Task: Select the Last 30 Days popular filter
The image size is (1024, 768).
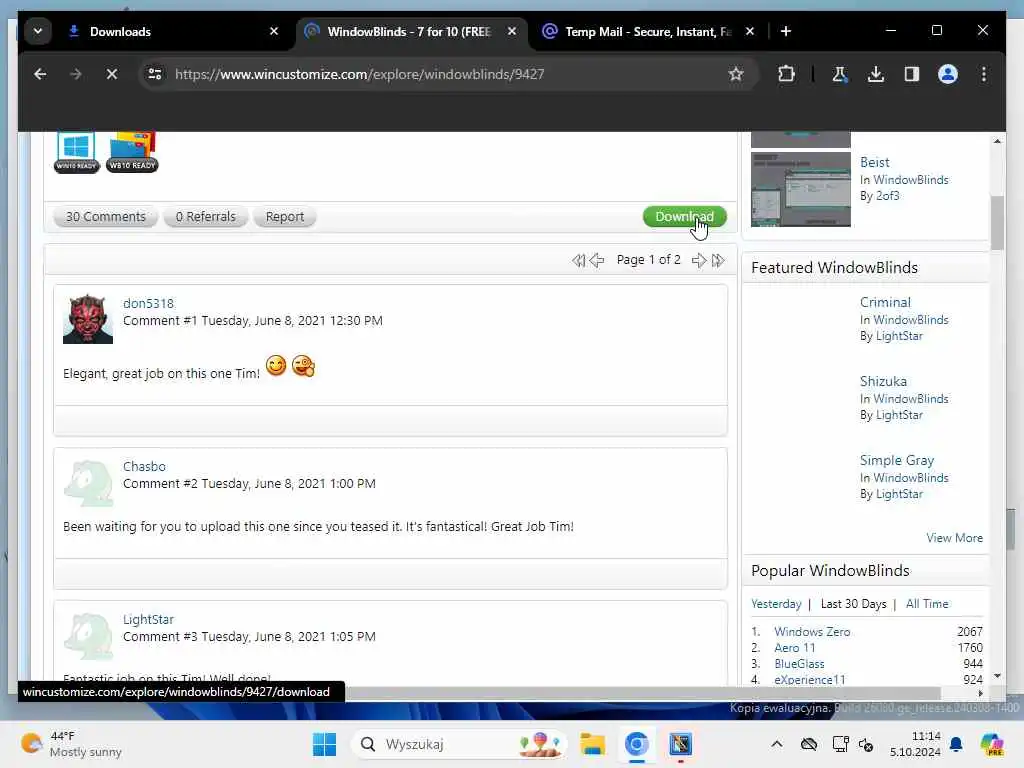Action: [853, 604]
